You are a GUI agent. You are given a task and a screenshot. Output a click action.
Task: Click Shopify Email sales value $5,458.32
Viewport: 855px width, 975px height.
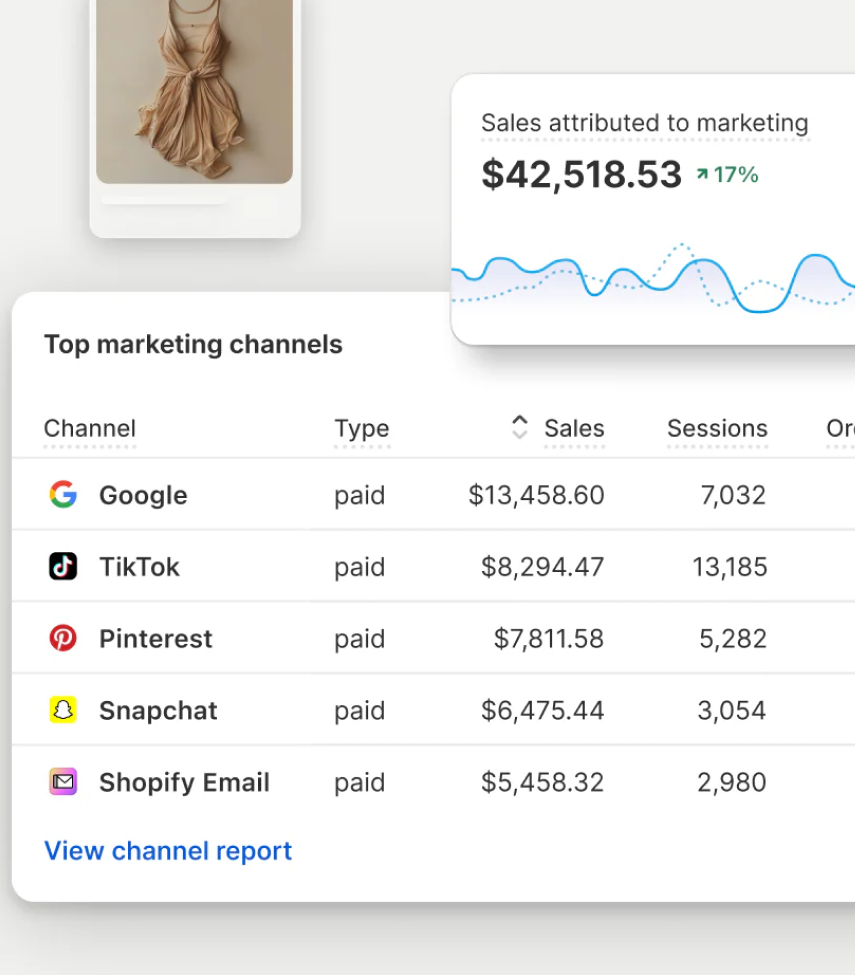pyautogui.click(x=542, y=782)
